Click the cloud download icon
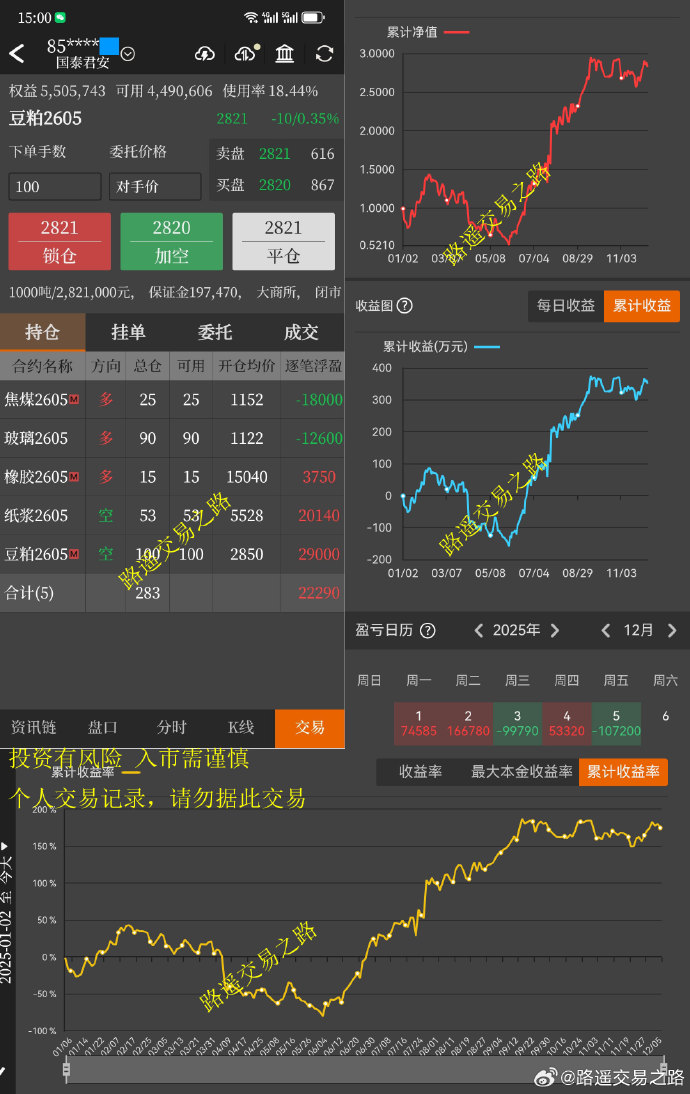This screenshot has width=690, height=1094. 204,54
